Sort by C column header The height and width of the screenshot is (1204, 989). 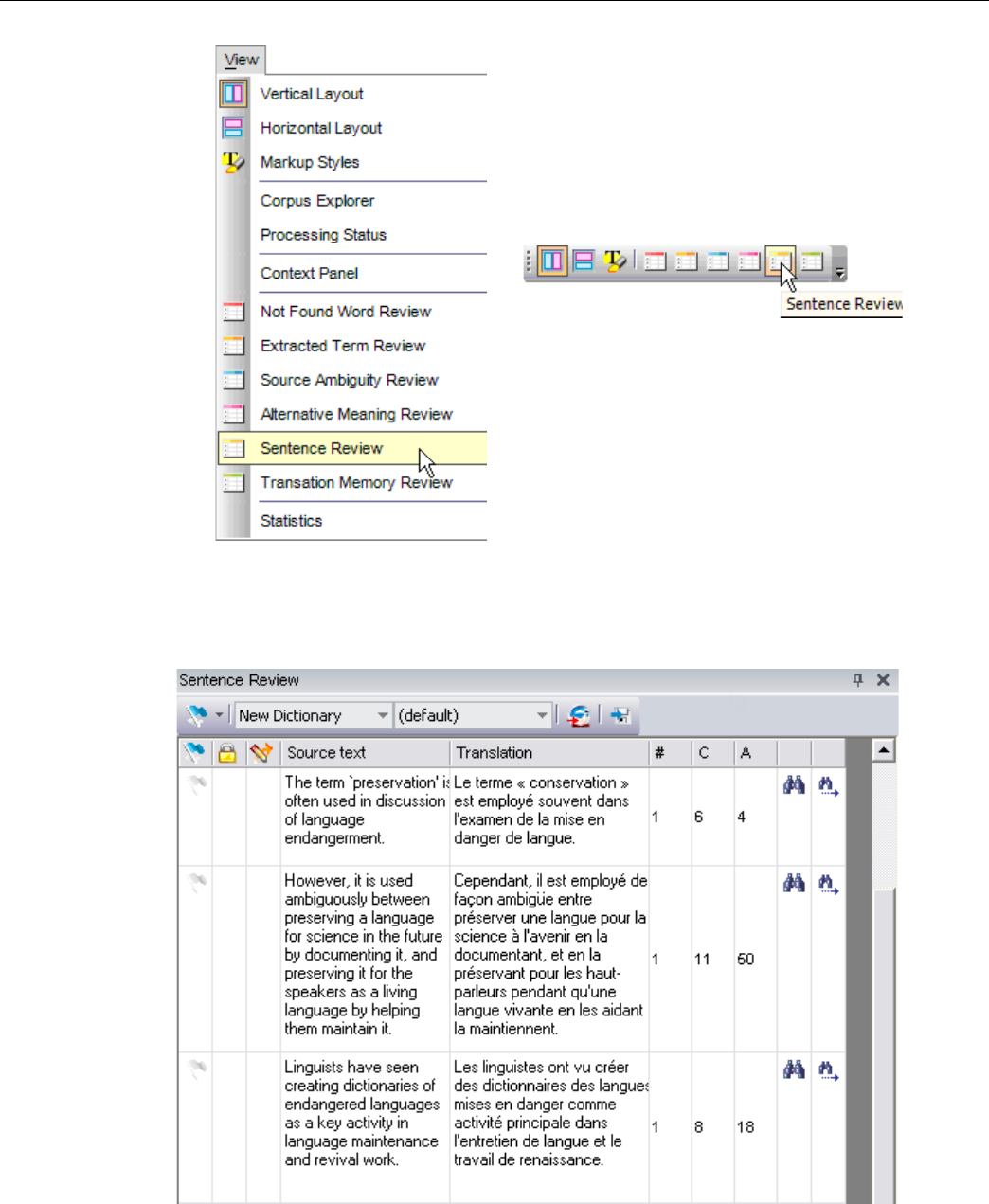point(712,753)
